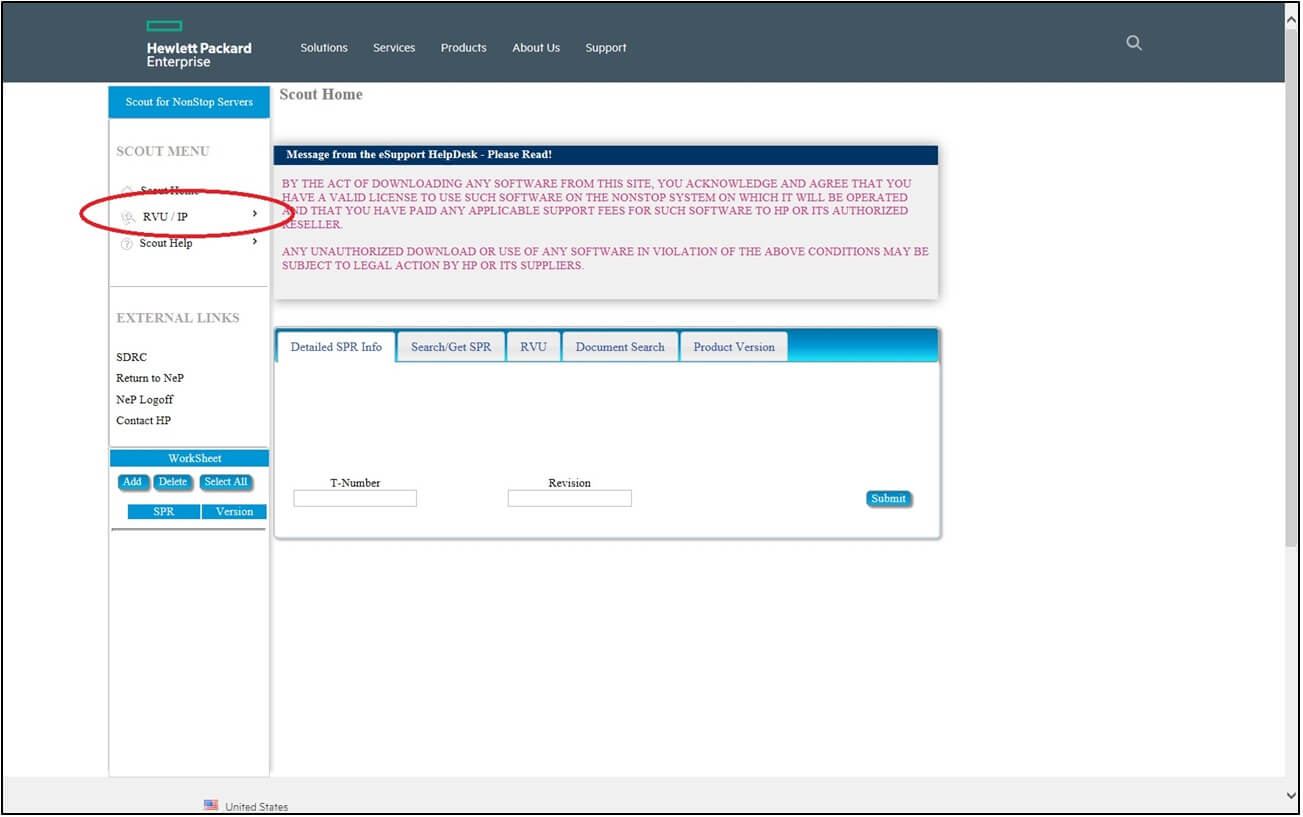Open the SDRC external link
Image resolution: width=1303 pixels, height=817 pixels.
(131, 357)
